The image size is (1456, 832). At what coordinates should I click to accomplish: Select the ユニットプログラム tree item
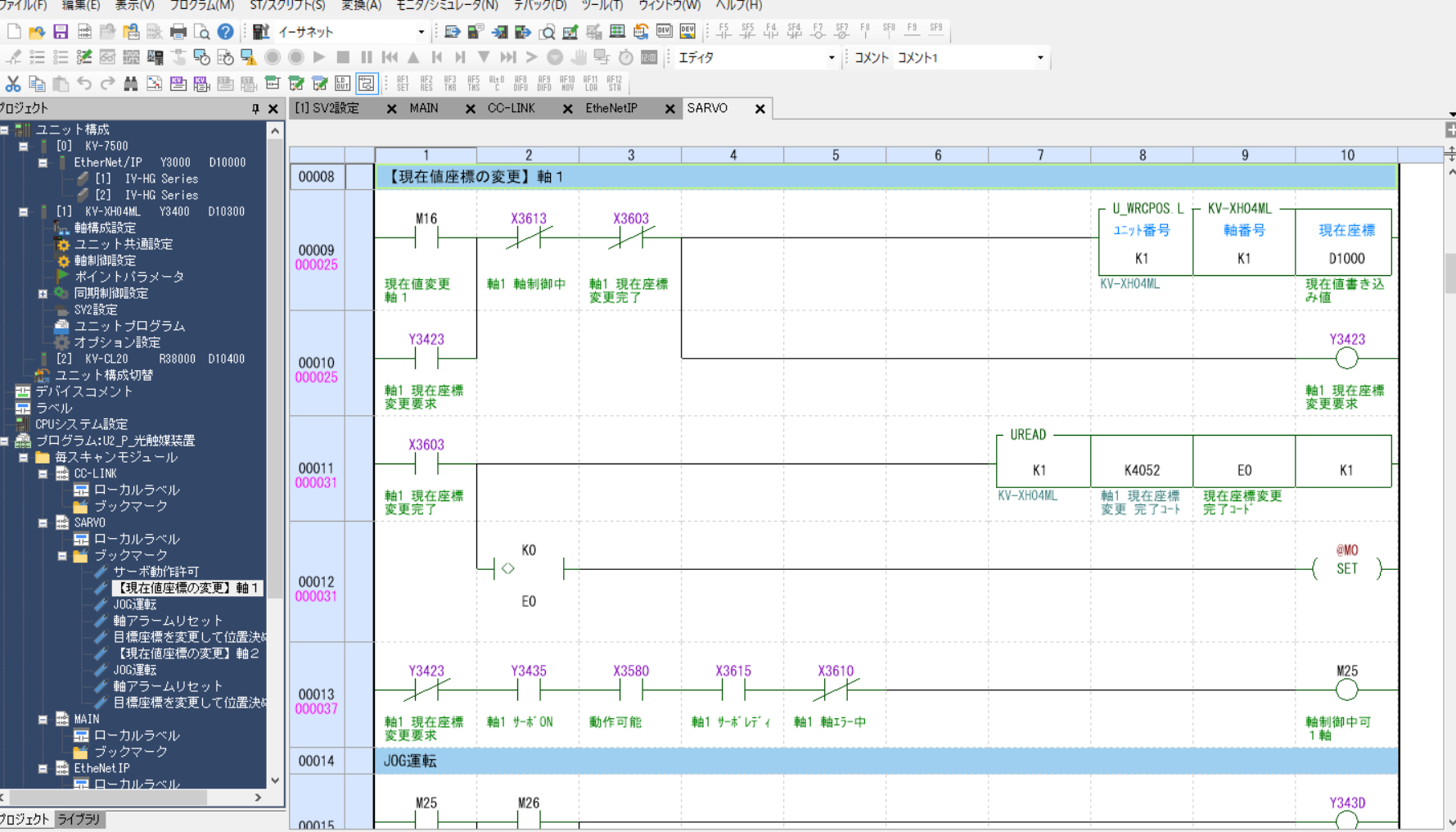coord(129,326)
